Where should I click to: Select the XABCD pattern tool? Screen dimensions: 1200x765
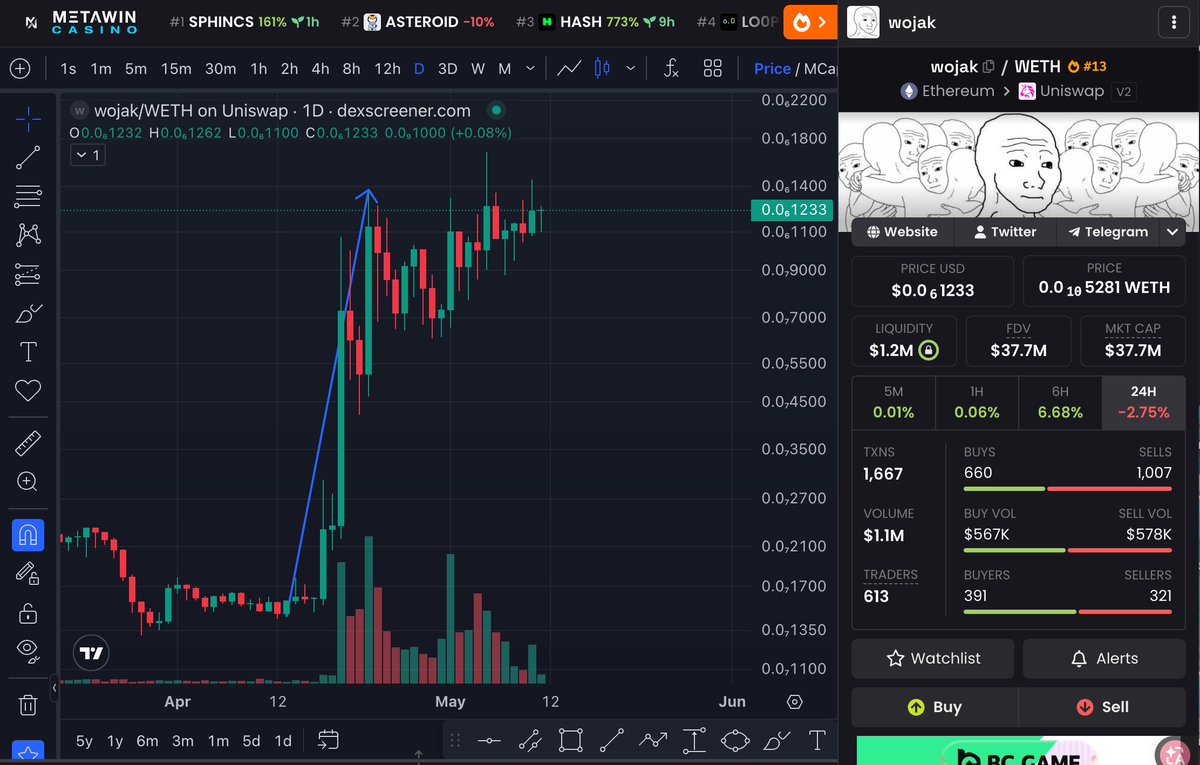coord(28,235)
